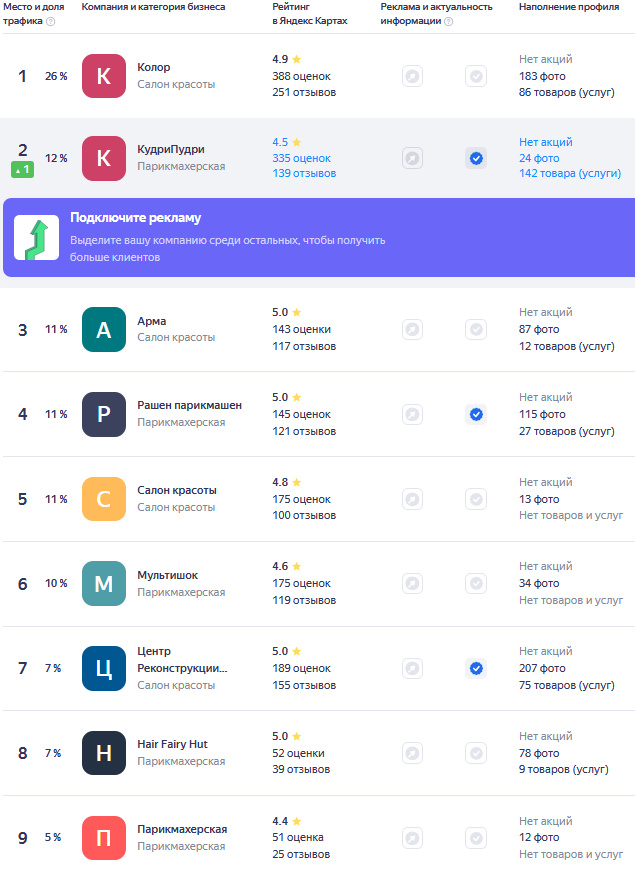635x875 pixels.
Task: Click the advertising icon in Колор row
Action: (412, 76)
